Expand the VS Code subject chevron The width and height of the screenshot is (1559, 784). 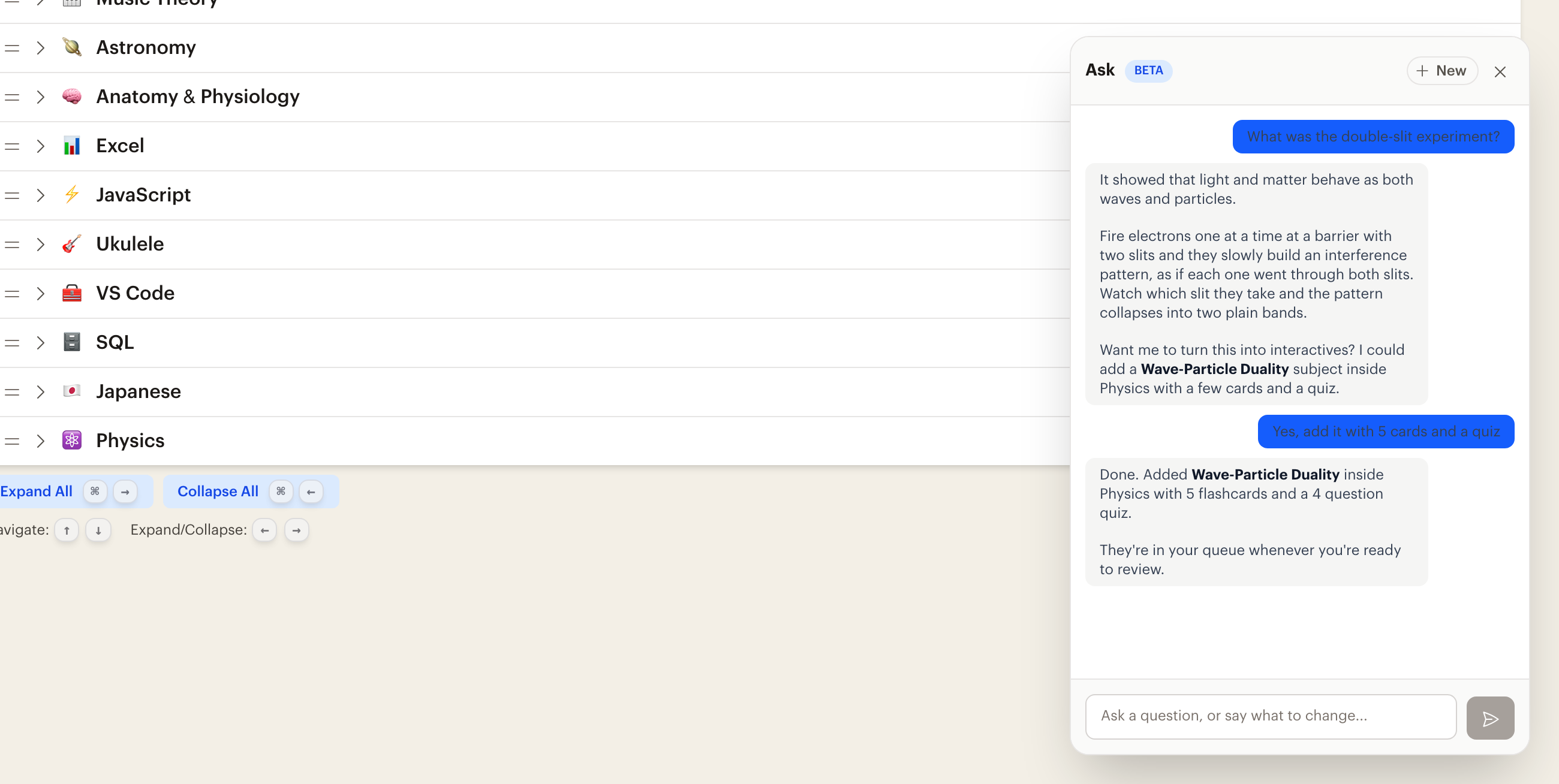[x=41, y=293]
